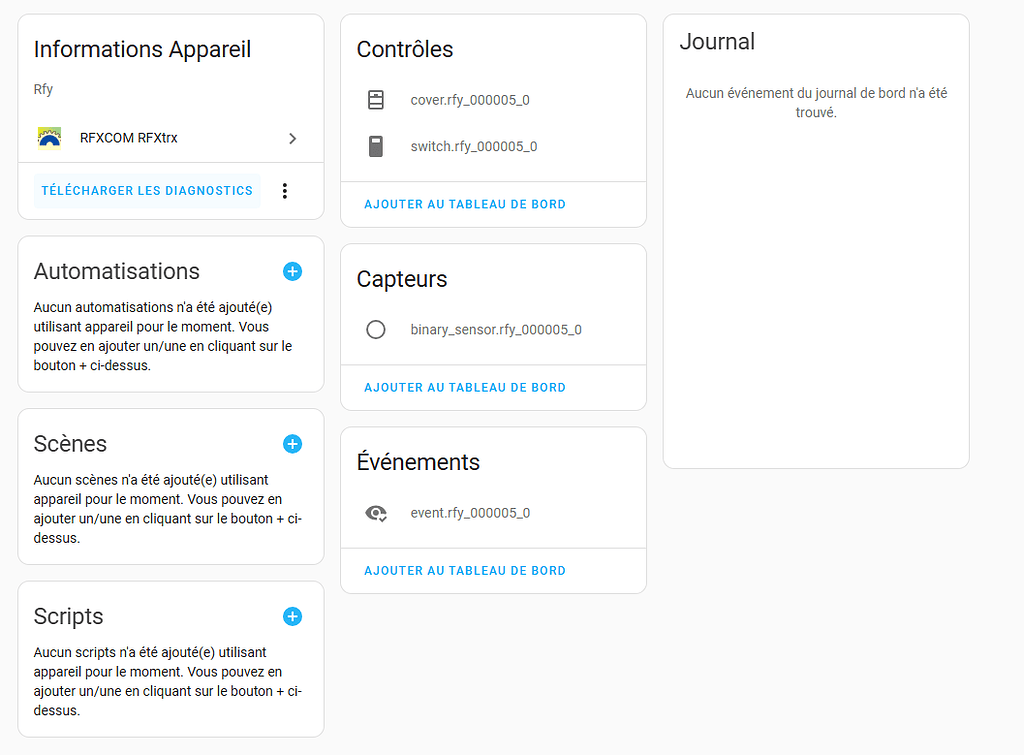Expand the RFXCOM RFXtrx integration chevron
1024x755 pixels.
tap(293, 139)
